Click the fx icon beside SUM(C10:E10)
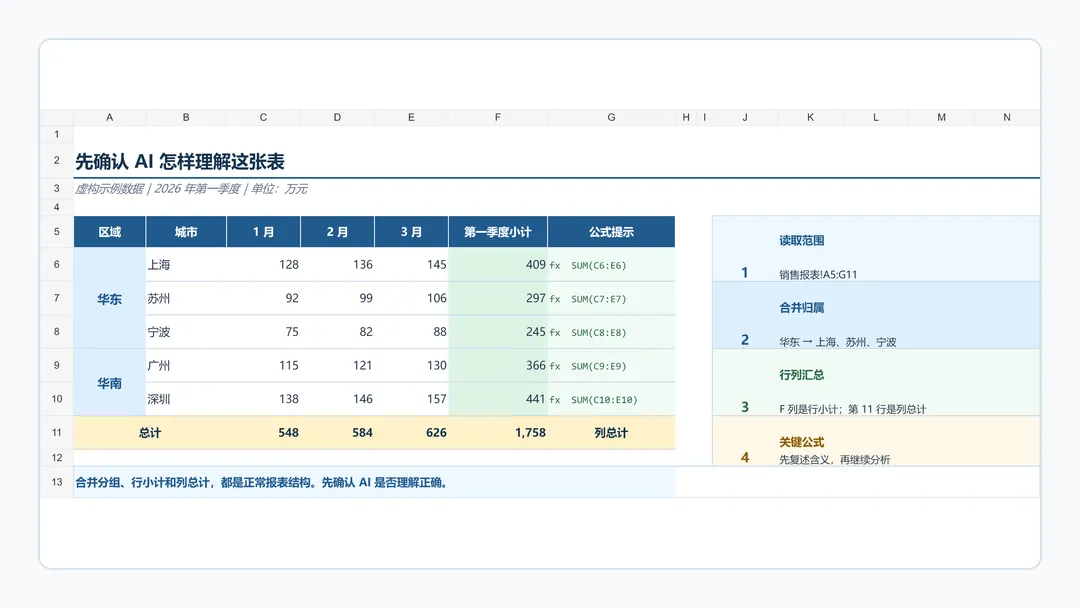 coord(554,399)
